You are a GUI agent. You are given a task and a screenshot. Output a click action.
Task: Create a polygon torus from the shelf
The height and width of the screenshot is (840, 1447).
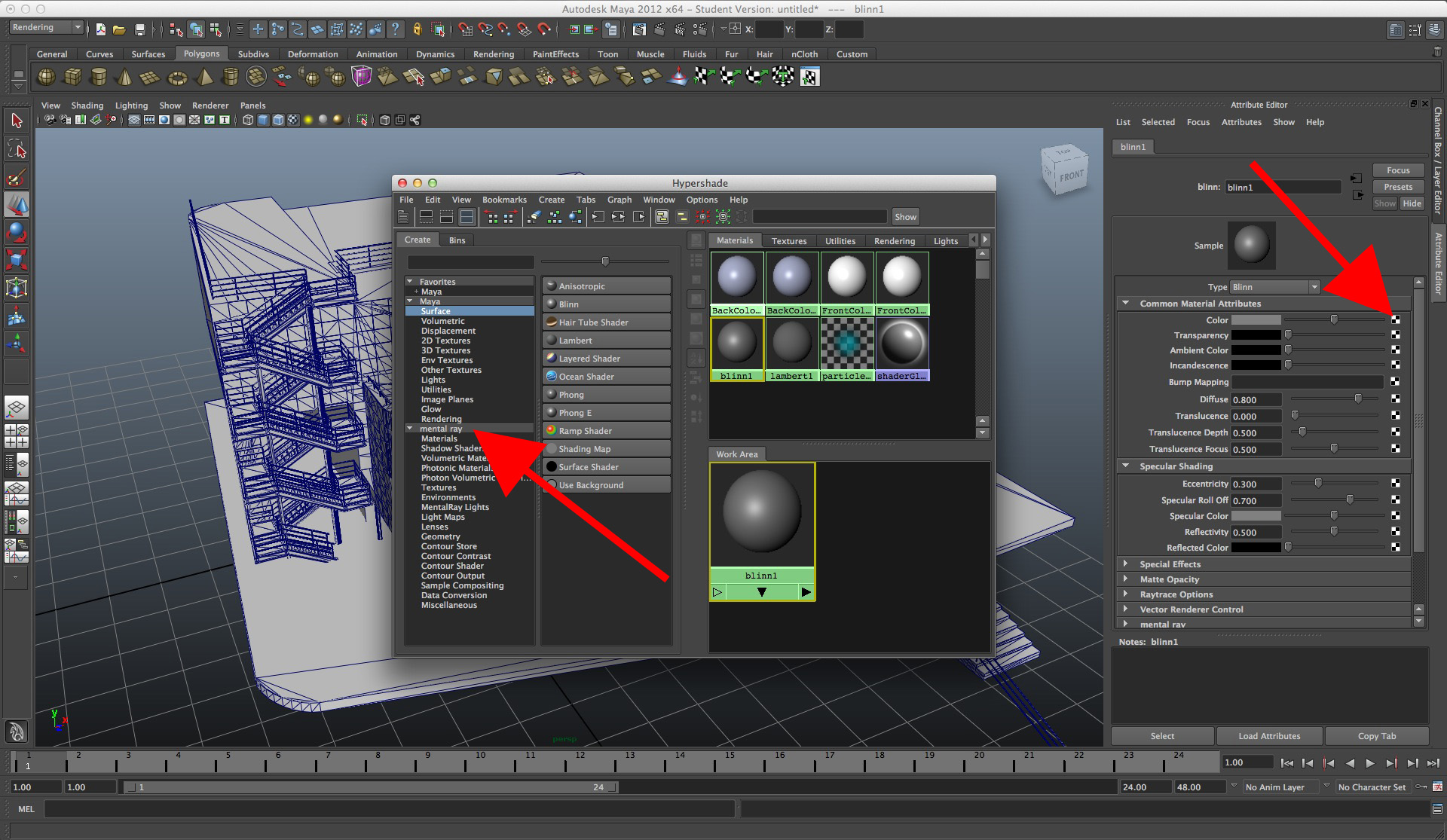point(177,77)
